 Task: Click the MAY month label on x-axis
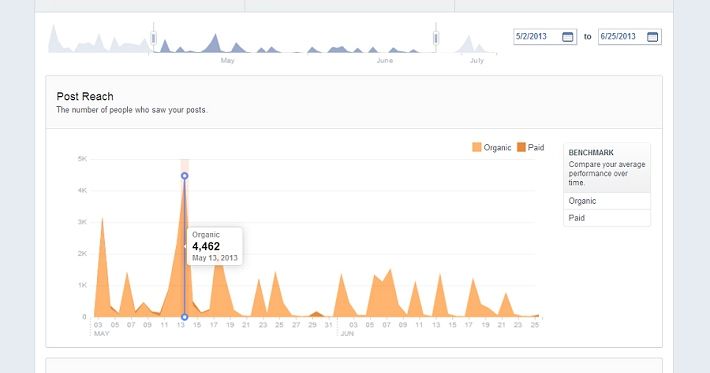[x=101, y=334]
